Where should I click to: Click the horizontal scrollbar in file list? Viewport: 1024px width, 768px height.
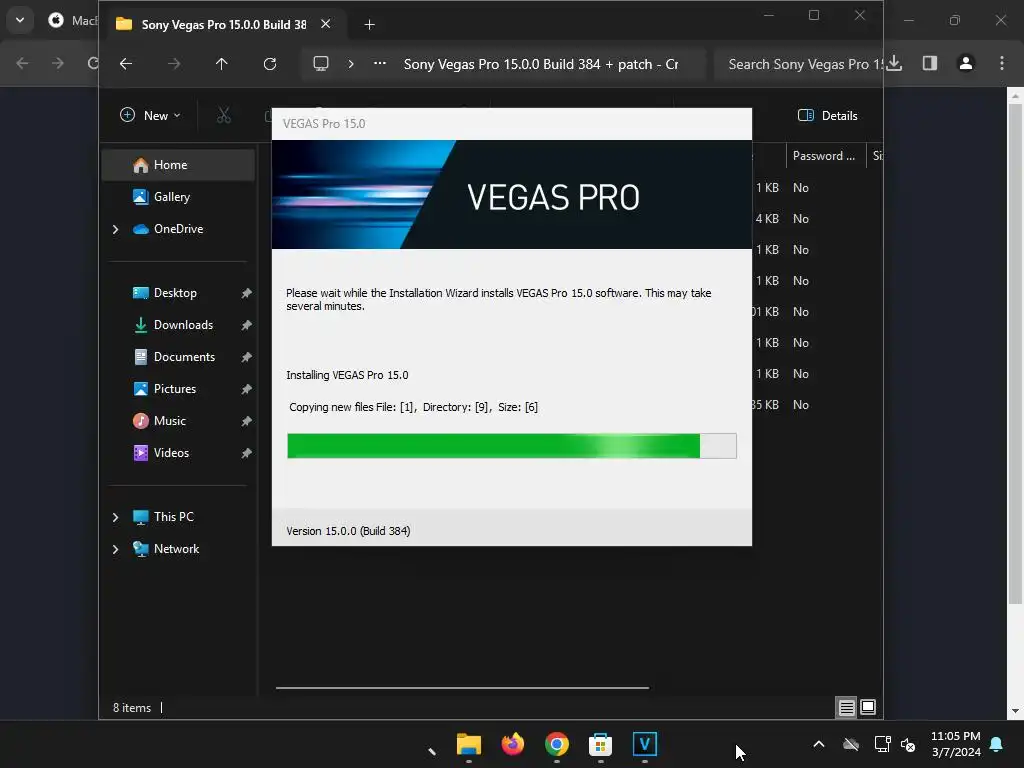coord(462,688)
